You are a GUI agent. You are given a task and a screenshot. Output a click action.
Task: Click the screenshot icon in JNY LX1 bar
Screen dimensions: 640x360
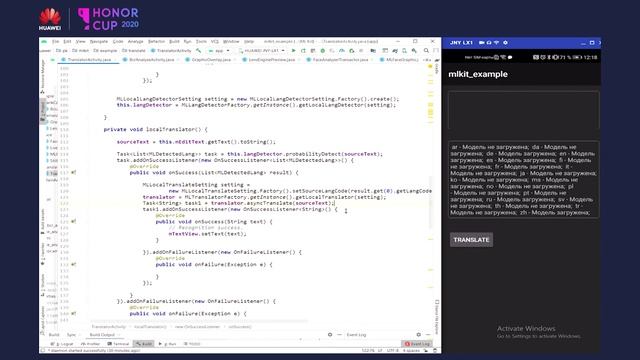(489, 42)
